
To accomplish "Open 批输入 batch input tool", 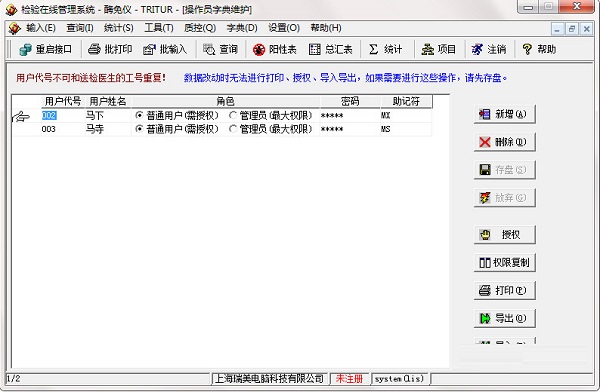I will pos(165,49).
